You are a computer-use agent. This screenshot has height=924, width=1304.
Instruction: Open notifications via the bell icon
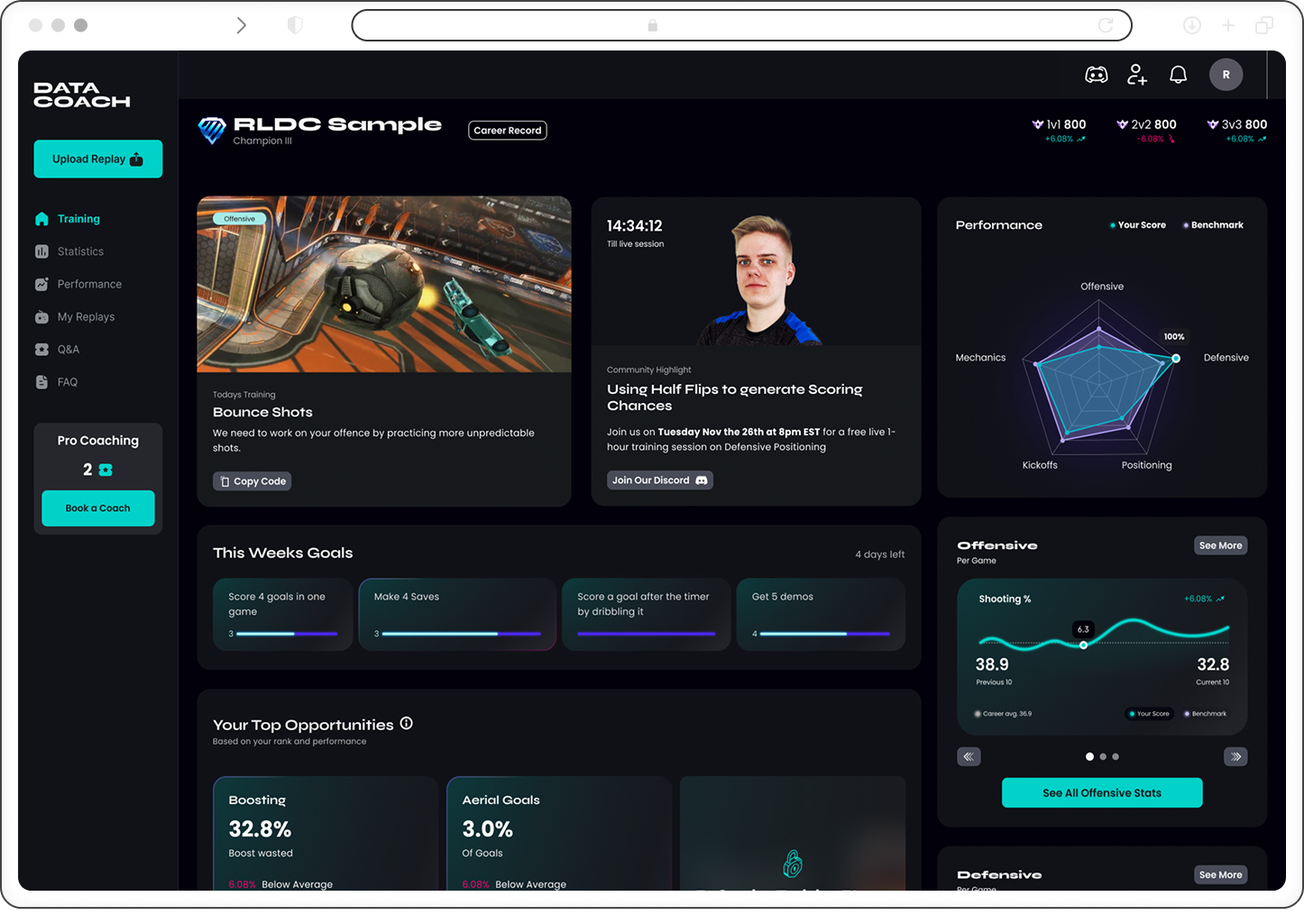(x=1178, y=74)
